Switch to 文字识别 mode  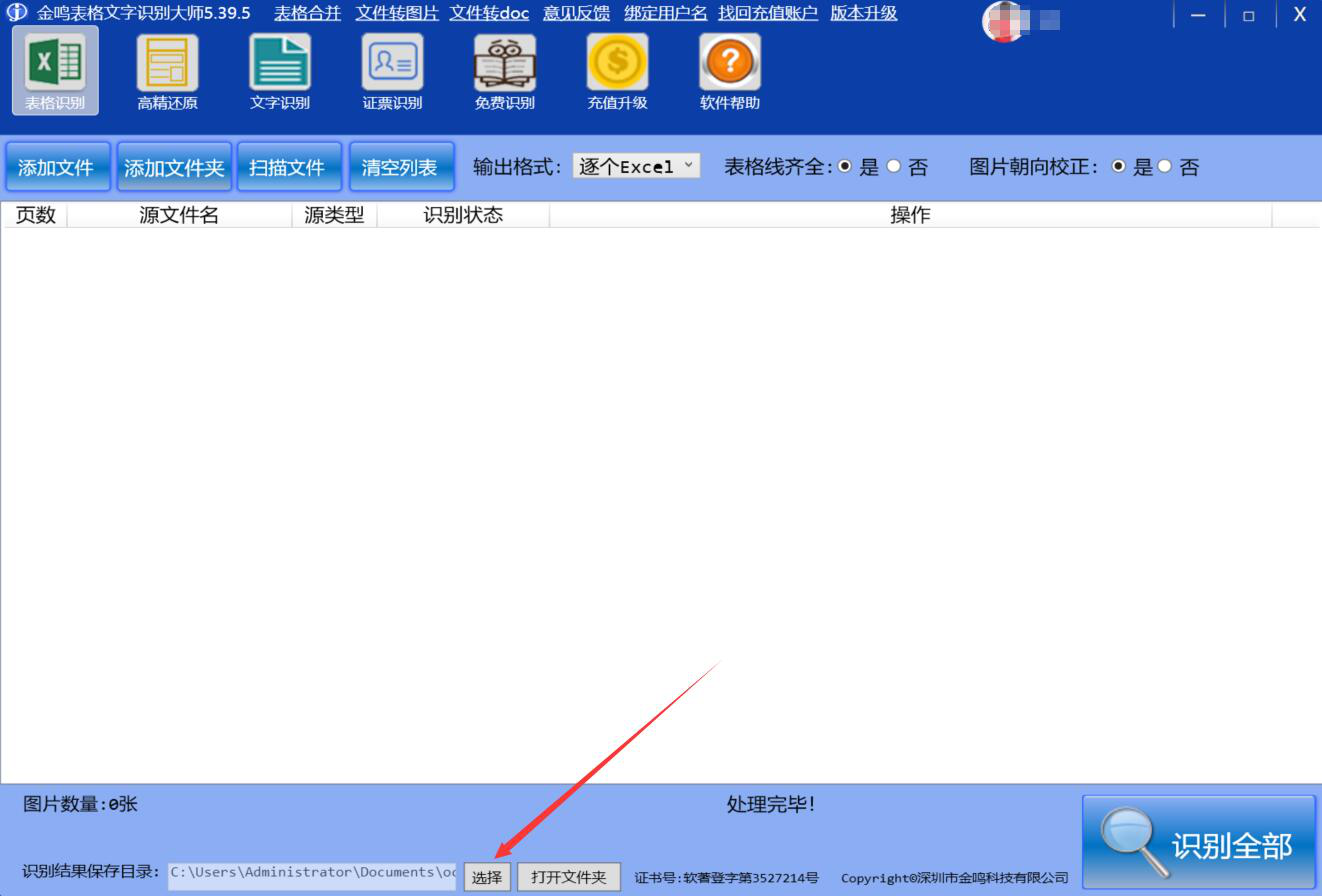280,71
